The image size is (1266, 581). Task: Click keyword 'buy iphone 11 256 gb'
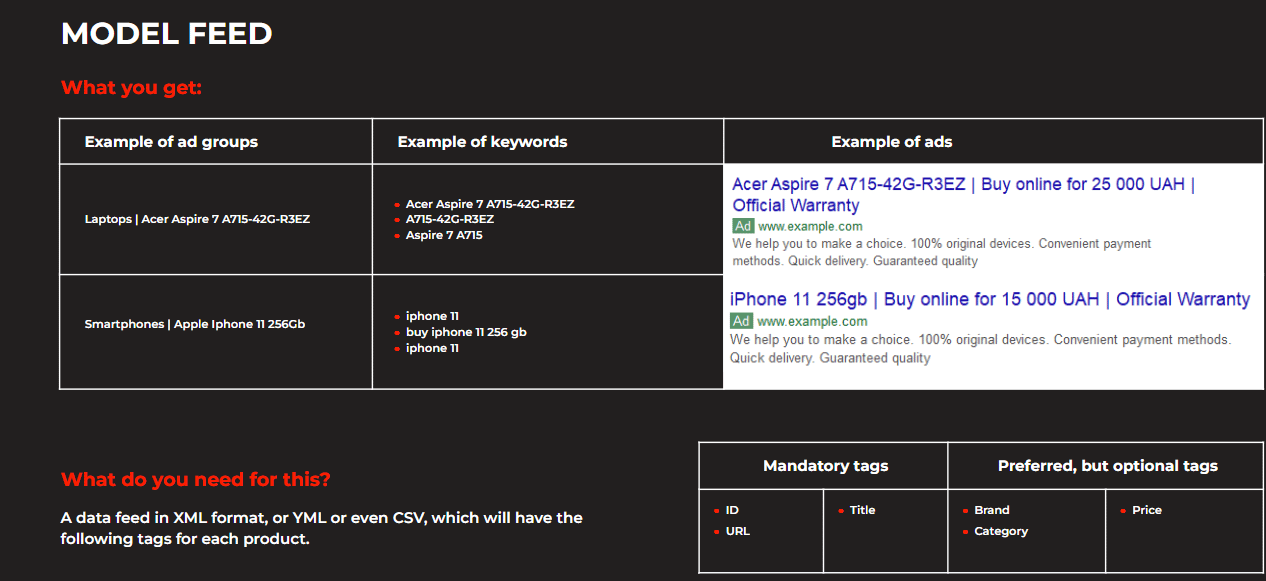[x=466, y=332]
